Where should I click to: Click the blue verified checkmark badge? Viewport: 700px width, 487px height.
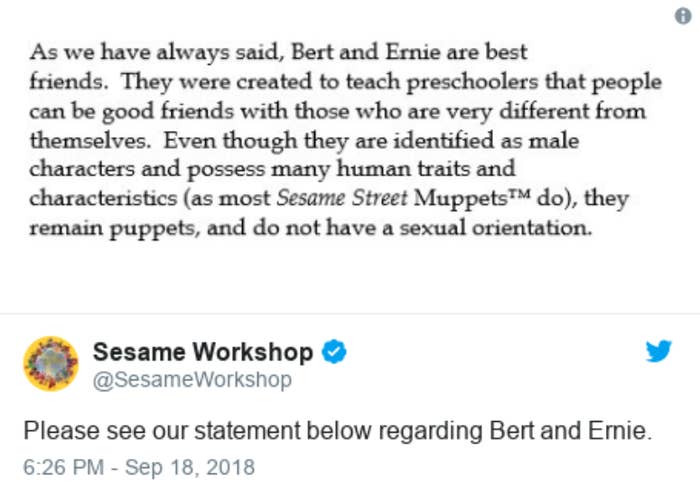click(x=334, y=351)
